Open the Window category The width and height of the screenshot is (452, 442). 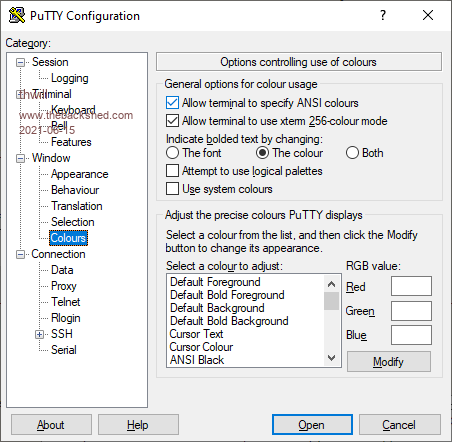[51, 158]
